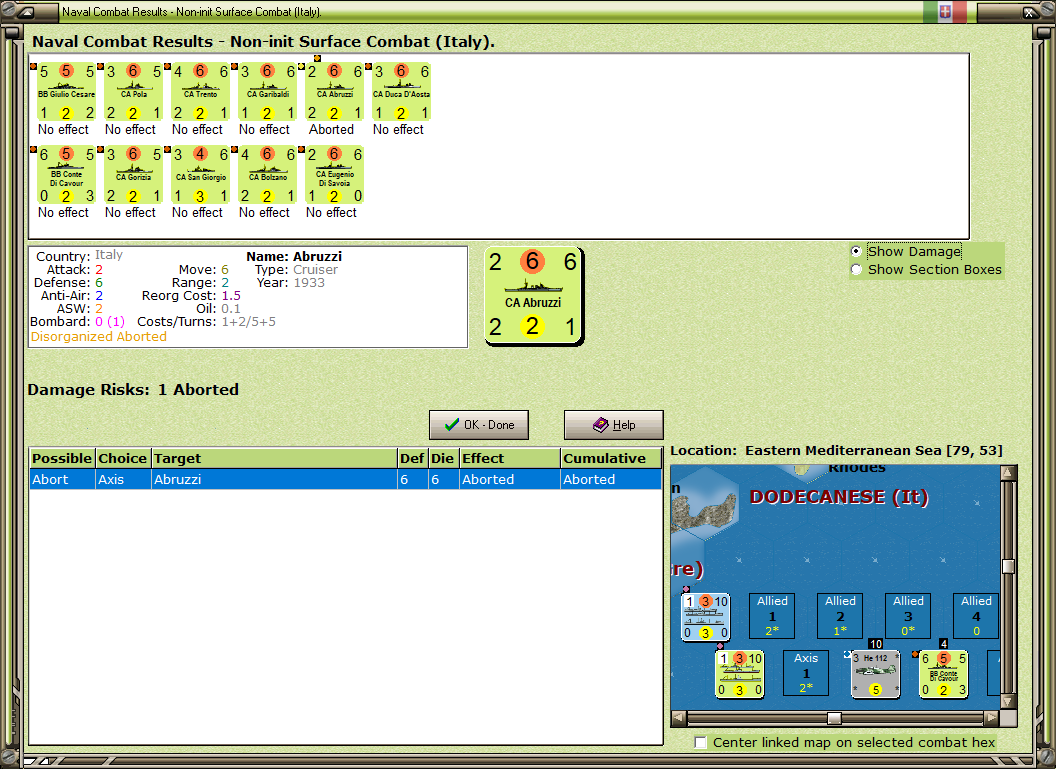Enable the Show Damage radio option
Image resolution: width=1056 pixels, height=769 pixels.
click(856, 251)
